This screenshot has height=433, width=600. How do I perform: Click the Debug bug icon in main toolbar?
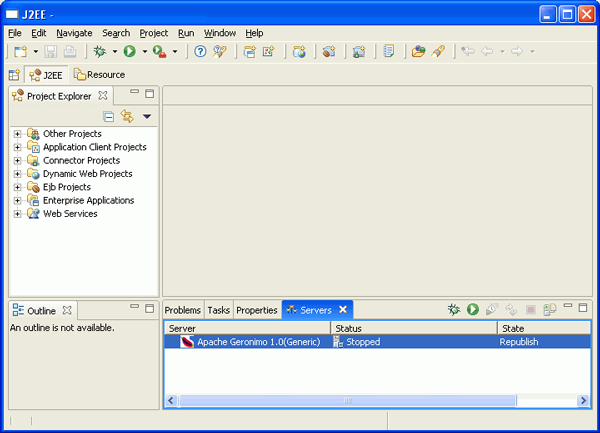coord(100,51)
